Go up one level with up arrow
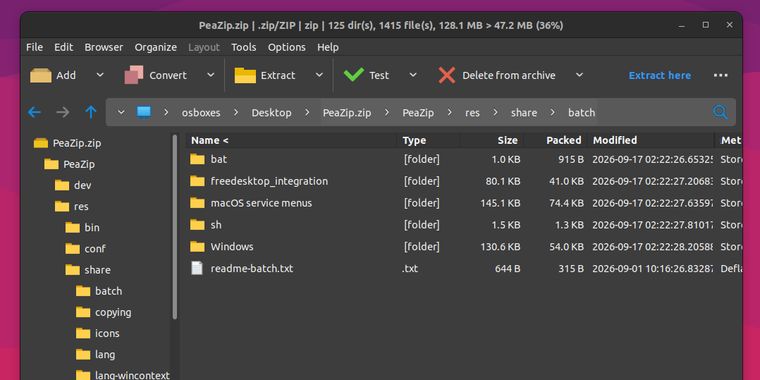 click(91, 112)
